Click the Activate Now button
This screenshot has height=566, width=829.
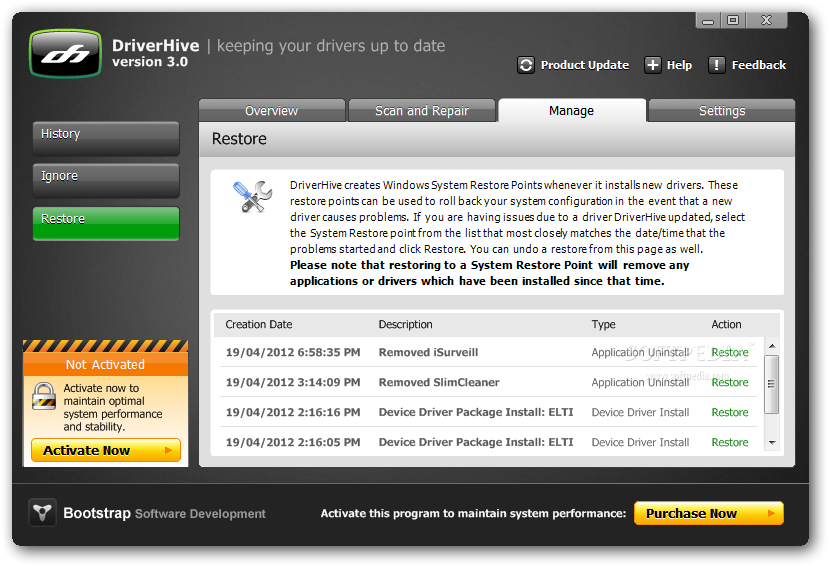[x=106, y=450]
